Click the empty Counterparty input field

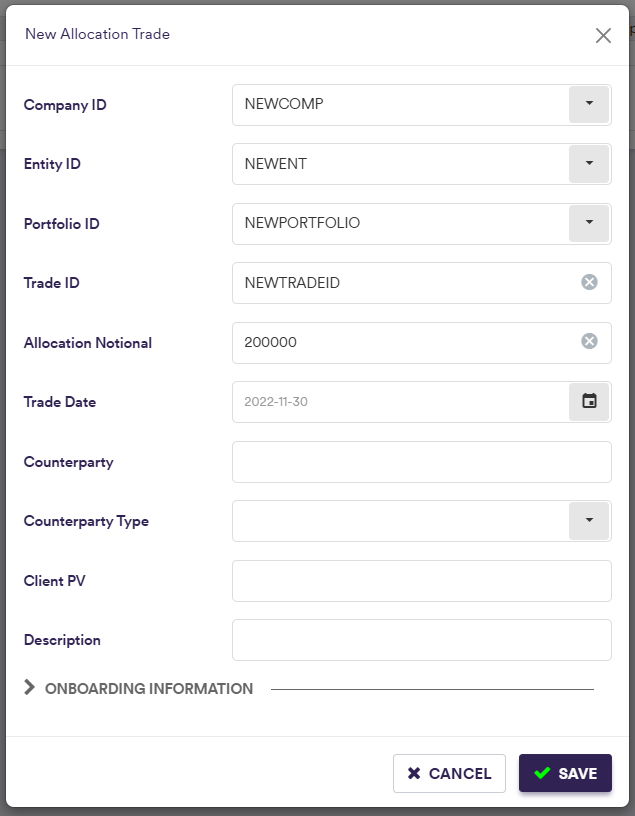[x=421, y=462]
